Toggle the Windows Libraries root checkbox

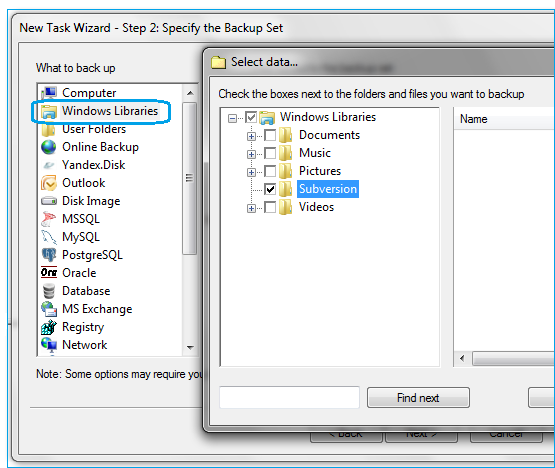251,117
